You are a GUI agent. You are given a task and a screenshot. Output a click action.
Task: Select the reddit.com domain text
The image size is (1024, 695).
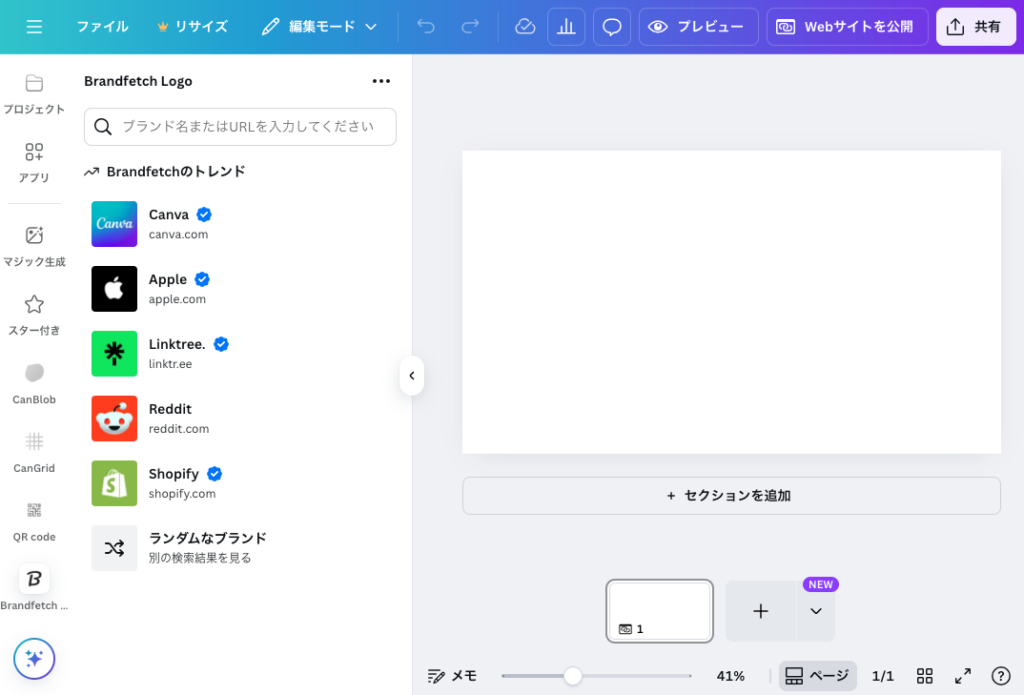179,428
